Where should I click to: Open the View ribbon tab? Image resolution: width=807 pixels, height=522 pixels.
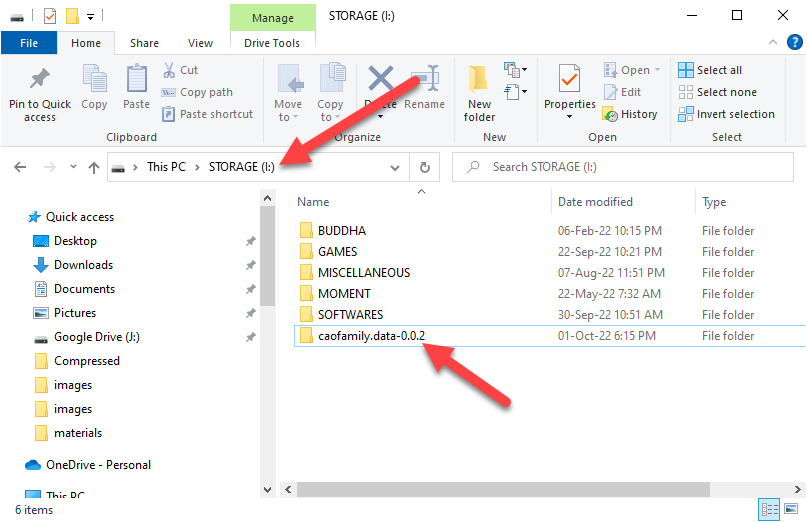click(x=200, y=43)
